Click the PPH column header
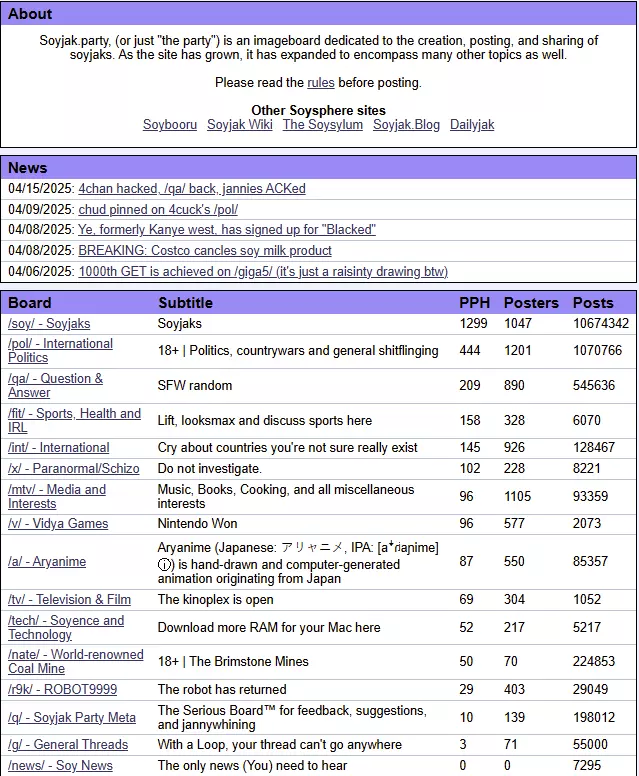This screenshot has height=776, width=639. coord(474,303)
